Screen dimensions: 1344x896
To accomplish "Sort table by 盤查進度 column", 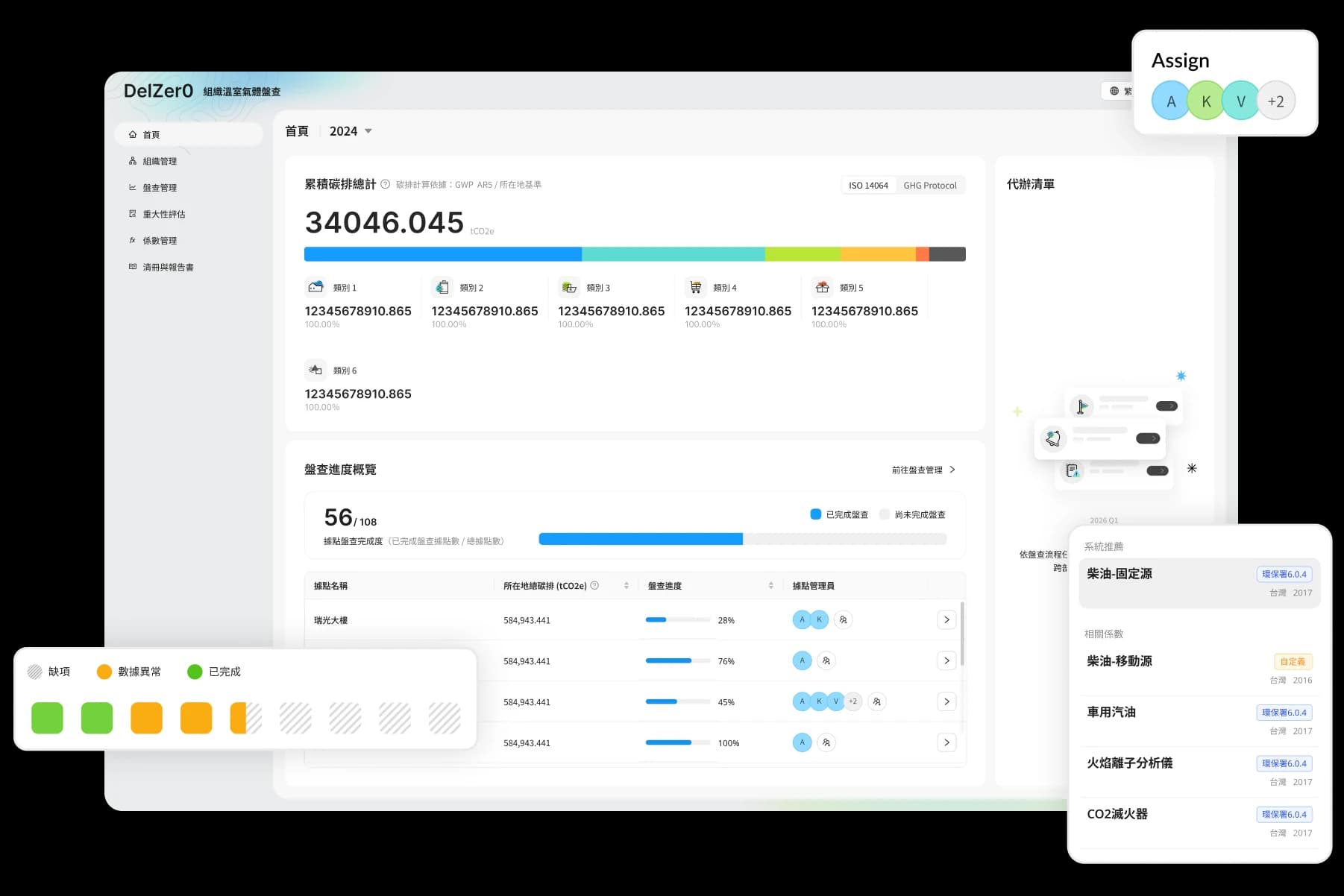I will coord(770,586).
